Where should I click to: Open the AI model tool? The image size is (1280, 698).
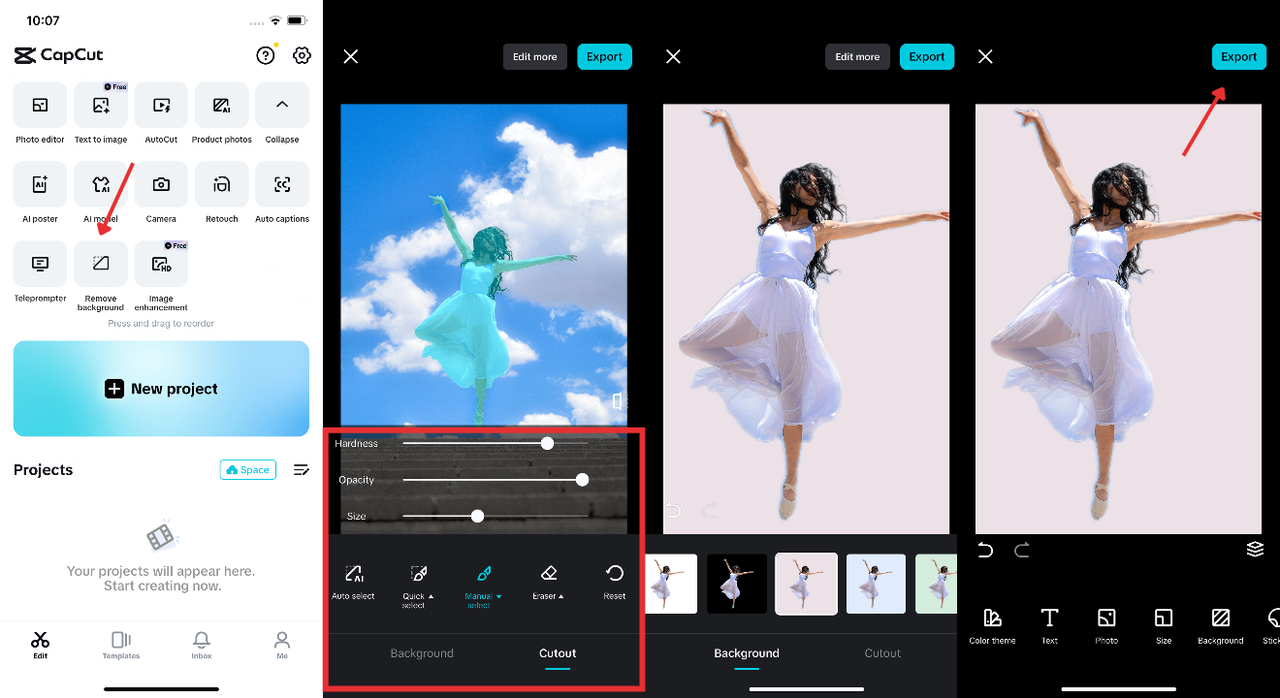click(x=101, y=185)
